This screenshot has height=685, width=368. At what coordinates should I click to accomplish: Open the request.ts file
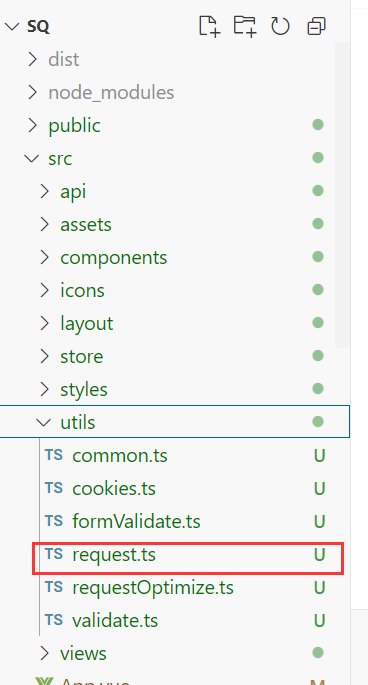[x=175, y=554]
